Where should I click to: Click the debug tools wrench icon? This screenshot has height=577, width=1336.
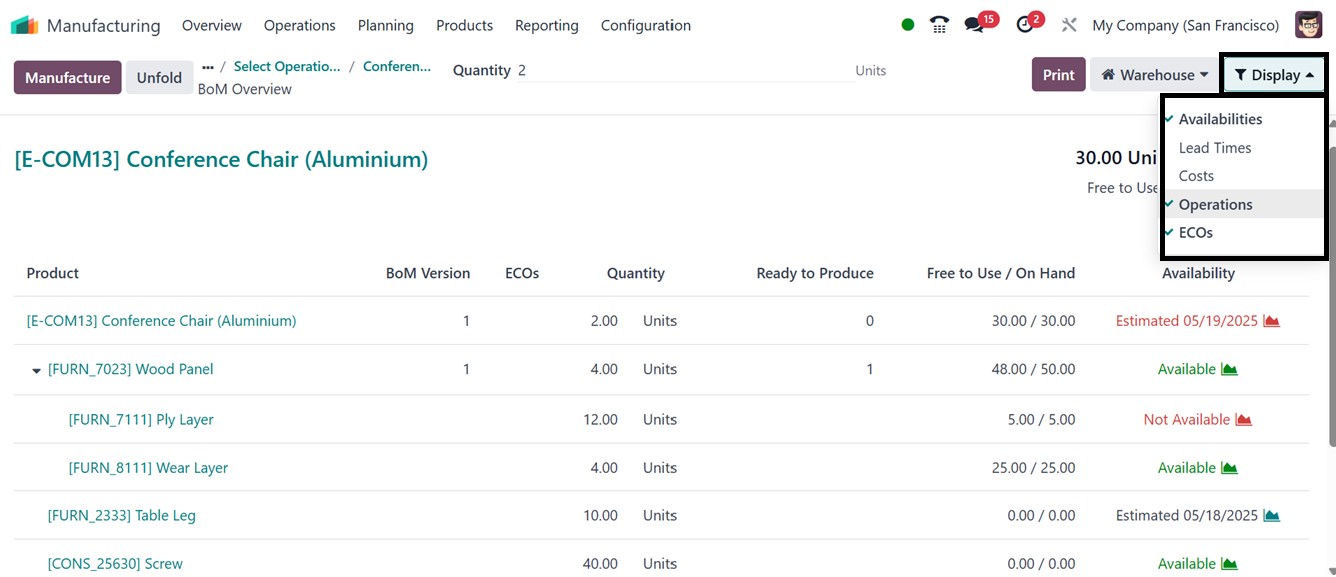(x=1069, y=25)
